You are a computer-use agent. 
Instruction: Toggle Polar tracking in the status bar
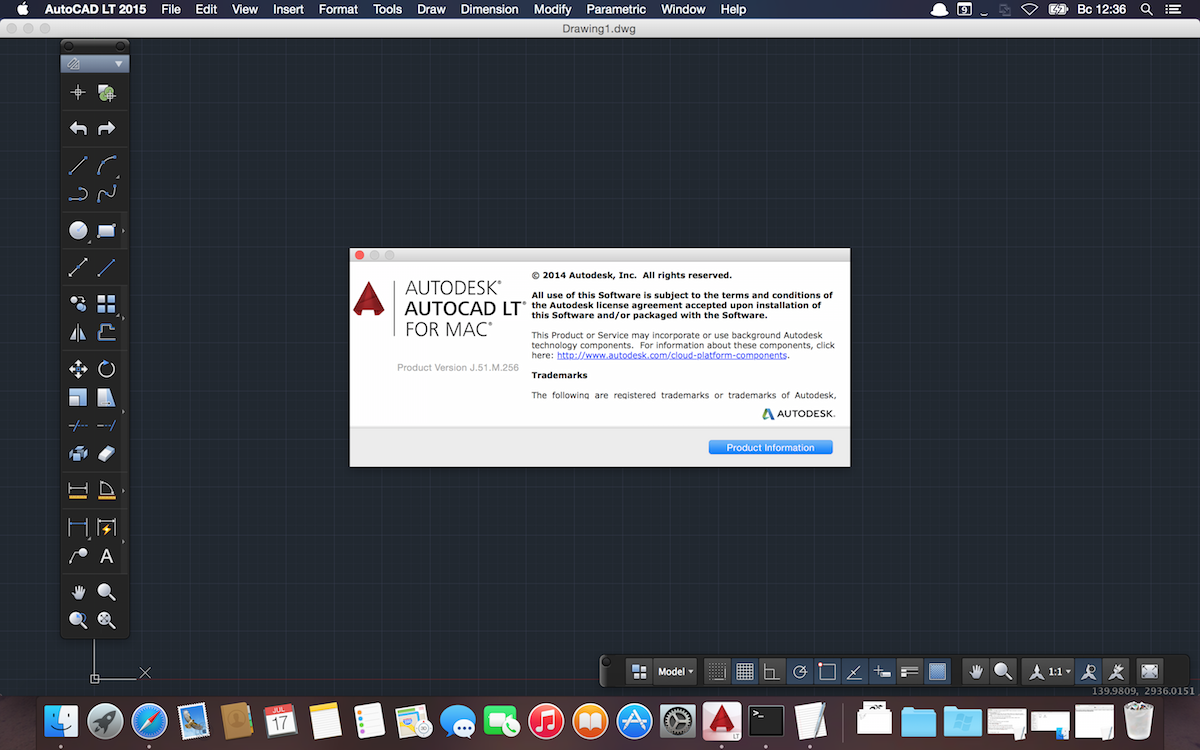click(799, 672)
